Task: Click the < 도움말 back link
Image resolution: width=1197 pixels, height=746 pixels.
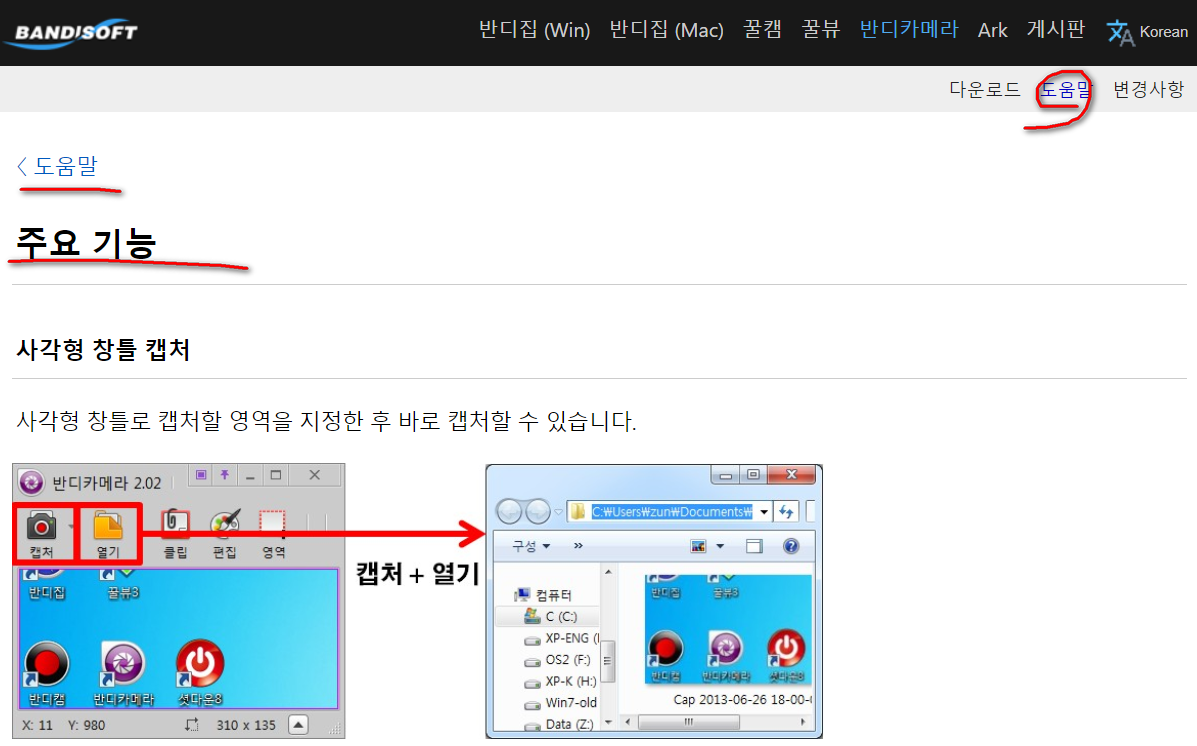Action: click(57, 166)
